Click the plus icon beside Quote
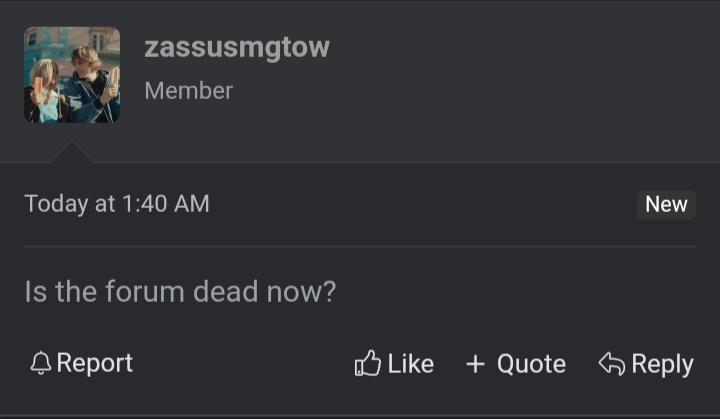The height and width of the screenshot is (419, 720). coord(476,364)
